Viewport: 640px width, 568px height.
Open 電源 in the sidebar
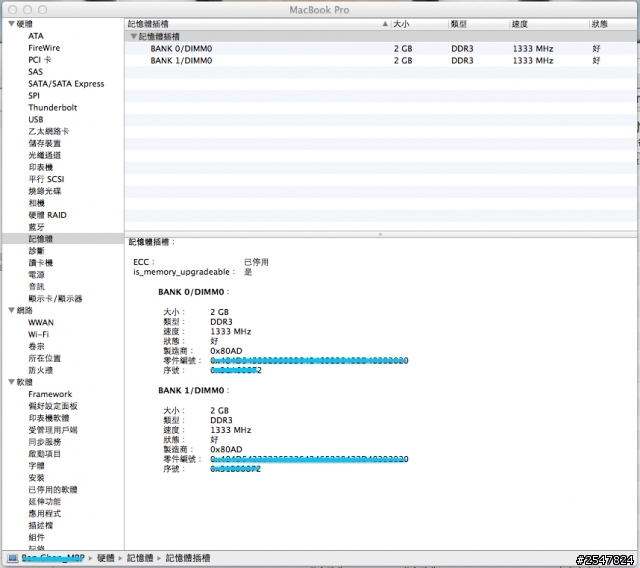pos(36,275)
